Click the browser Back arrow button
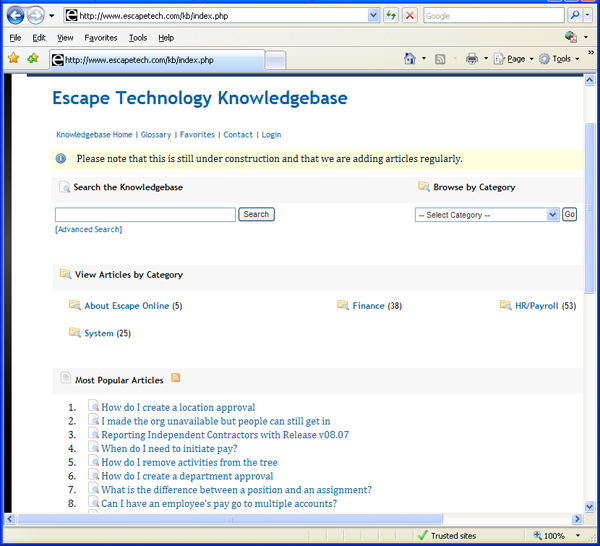The width and height of the screenshot is (600, 546). point(16,16)
